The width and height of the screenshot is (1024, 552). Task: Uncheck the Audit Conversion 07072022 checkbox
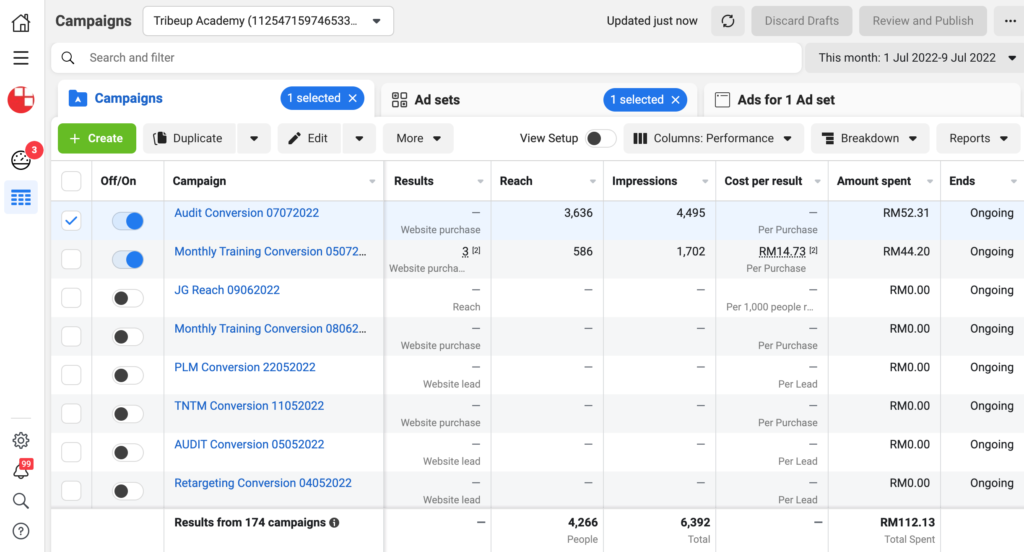71,221
